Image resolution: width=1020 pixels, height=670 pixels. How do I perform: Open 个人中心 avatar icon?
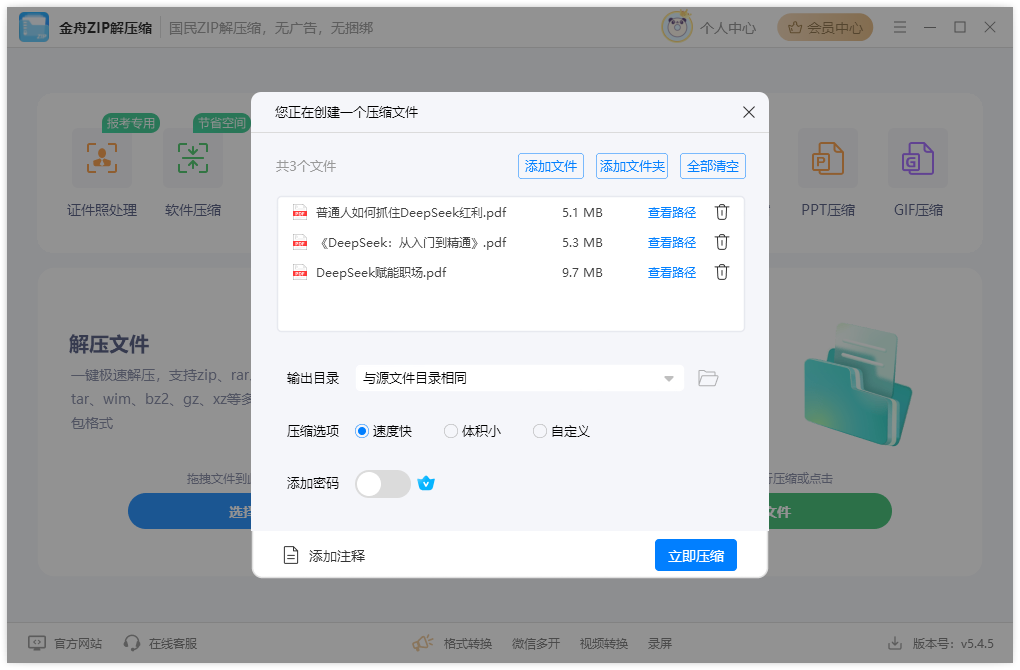pyautogui.click(x=677, y=27)
